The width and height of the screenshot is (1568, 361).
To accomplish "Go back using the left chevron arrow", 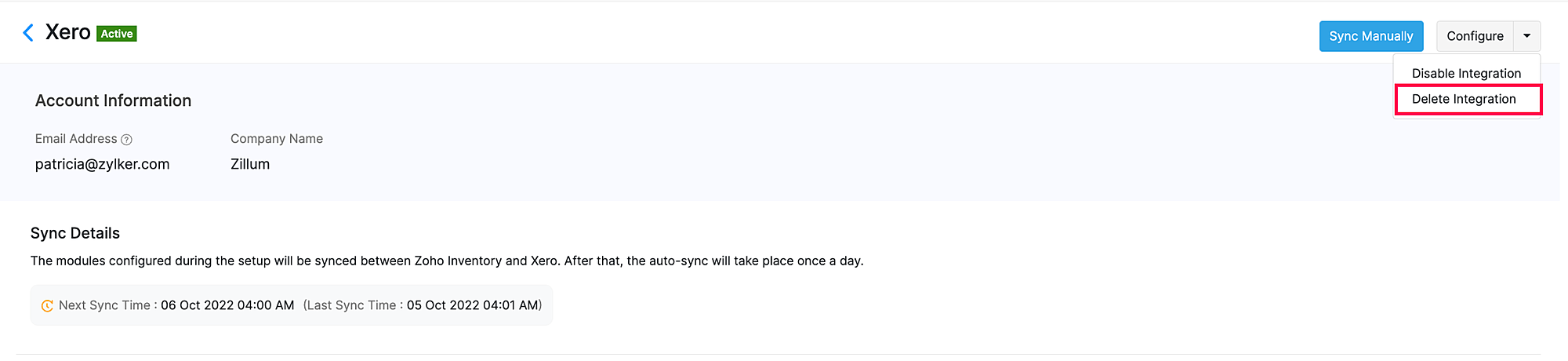I will [x=28, y=32].
